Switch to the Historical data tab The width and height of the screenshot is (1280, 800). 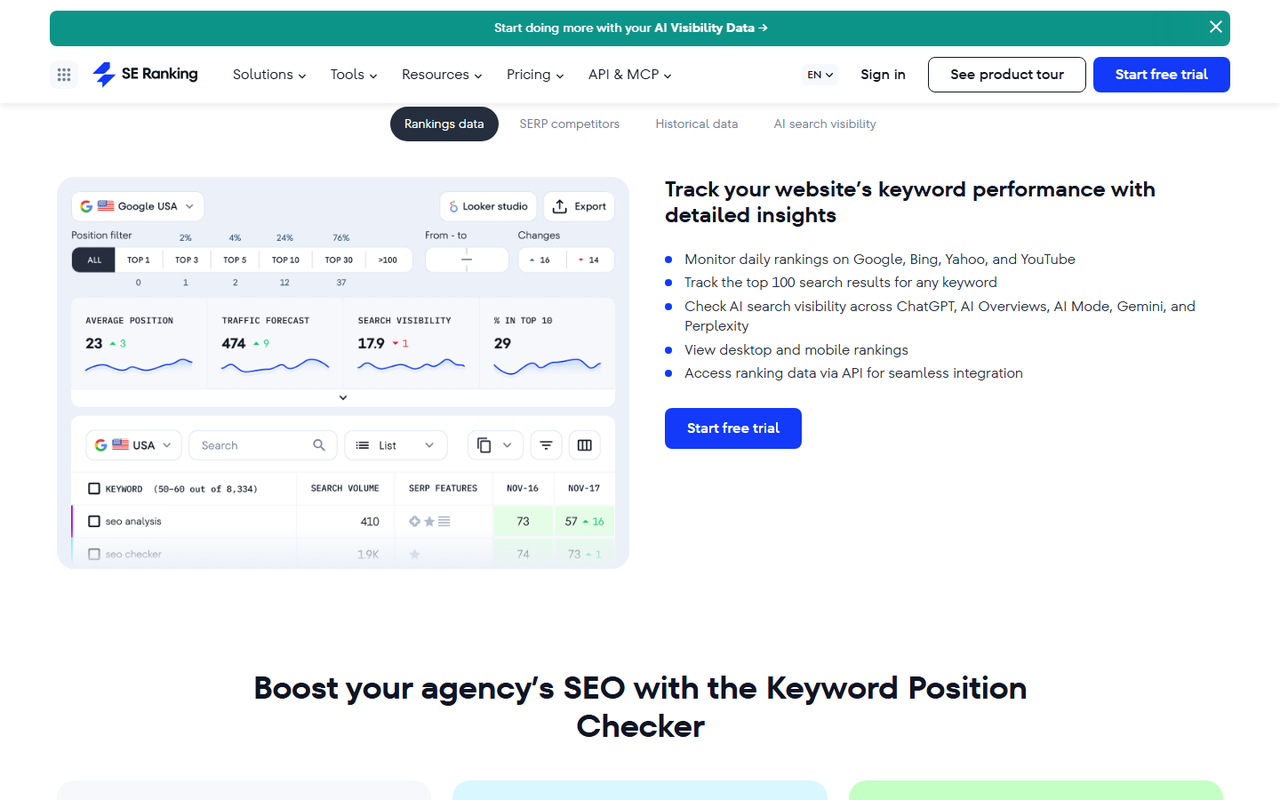tap(697, 124)
